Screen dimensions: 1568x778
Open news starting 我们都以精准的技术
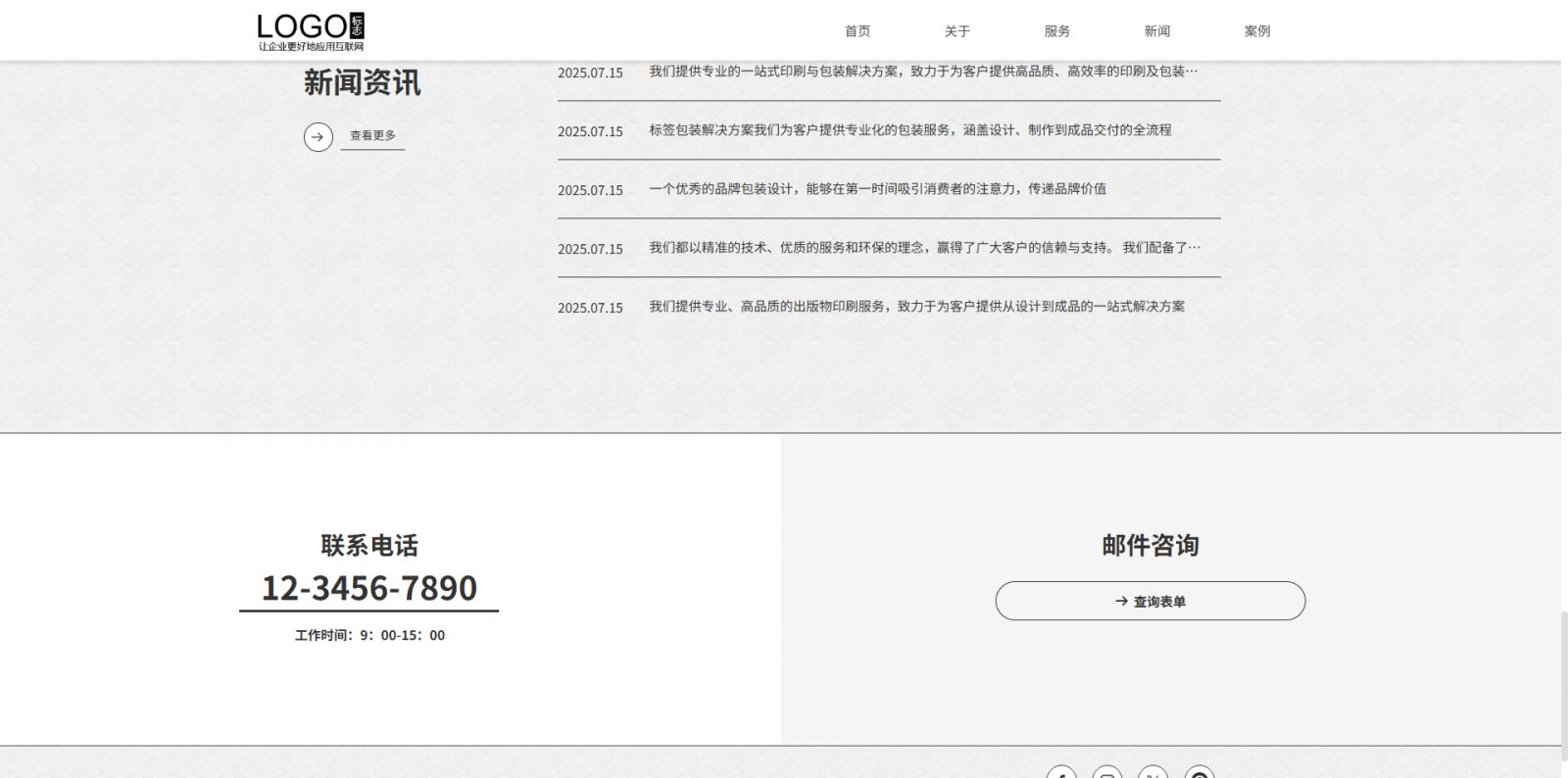coord(924,248)
